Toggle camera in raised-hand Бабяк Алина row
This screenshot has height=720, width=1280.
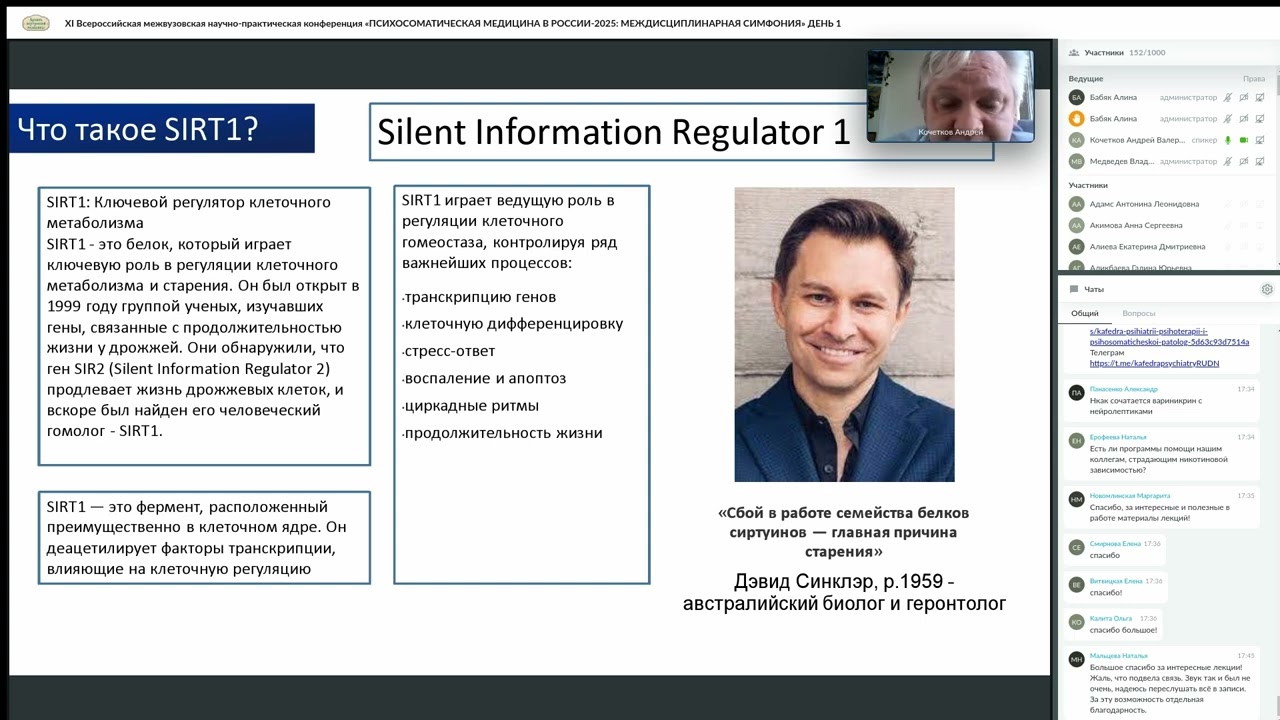tap(1244, 118)
